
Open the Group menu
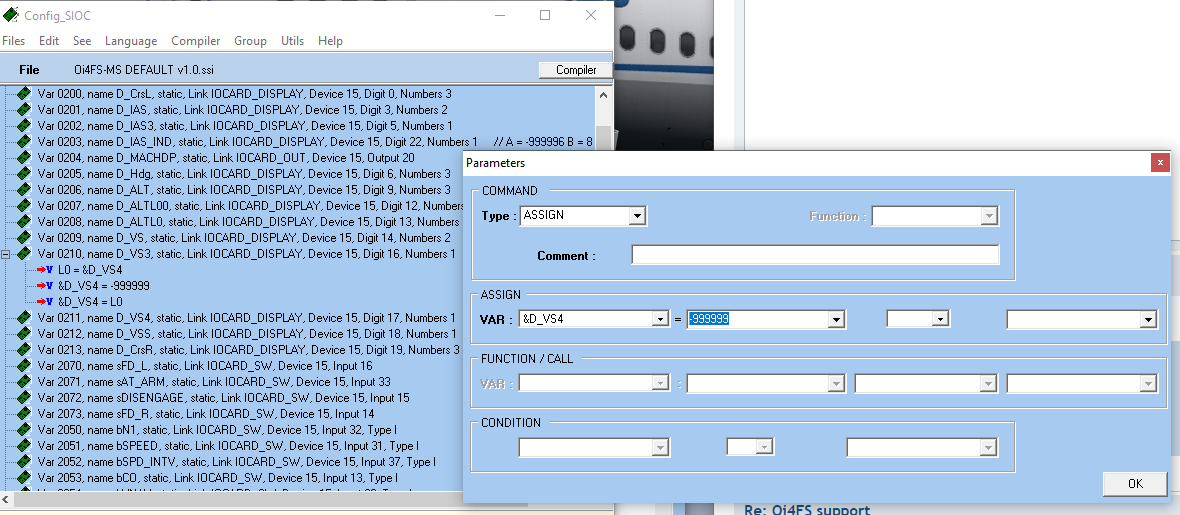click(250, 41)
